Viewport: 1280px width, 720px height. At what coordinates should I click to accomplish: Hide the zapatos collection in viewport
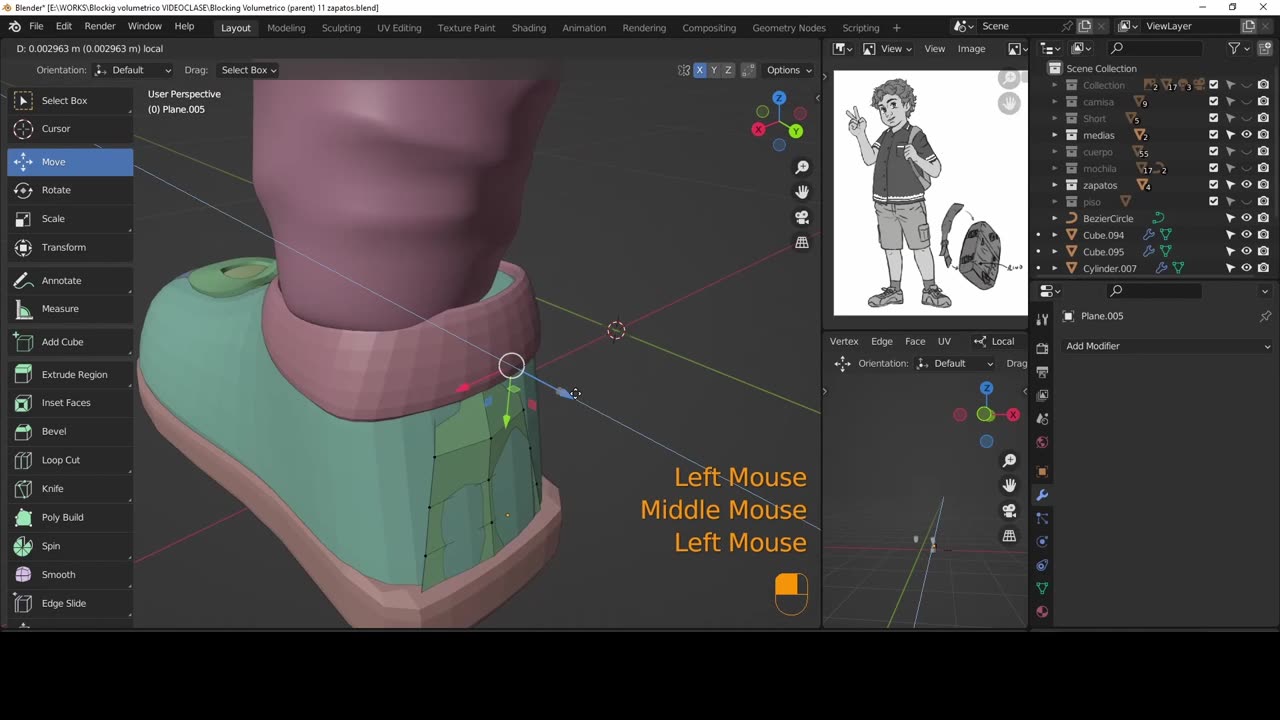click(x=1247, y=185)
